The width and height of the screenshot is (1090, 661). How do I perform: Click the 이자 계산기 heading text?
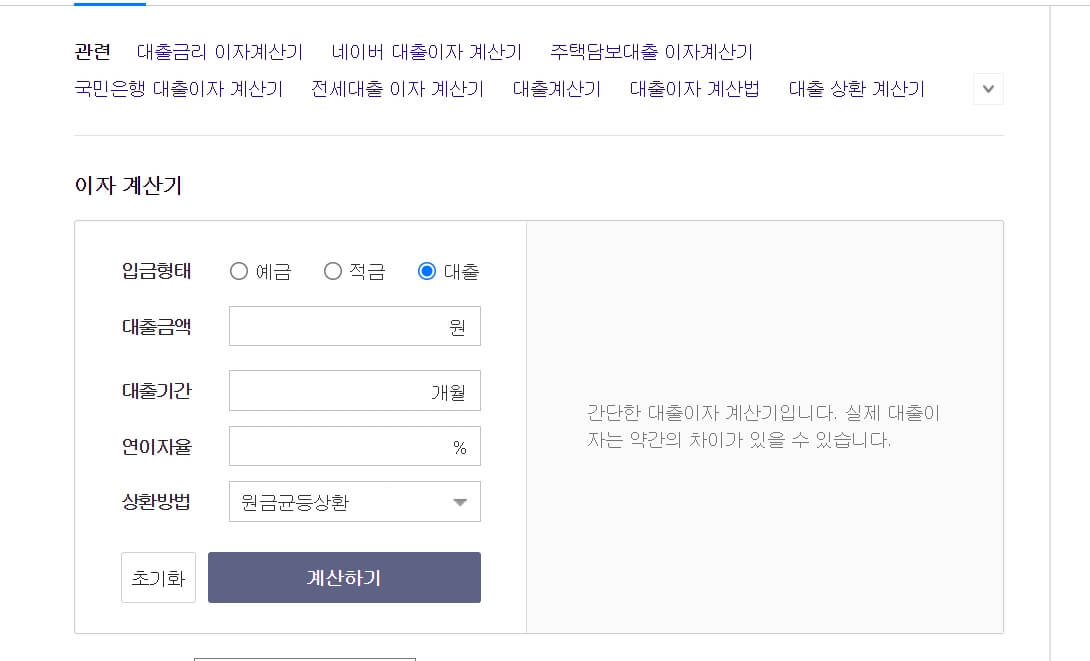(x=128, y=186)
